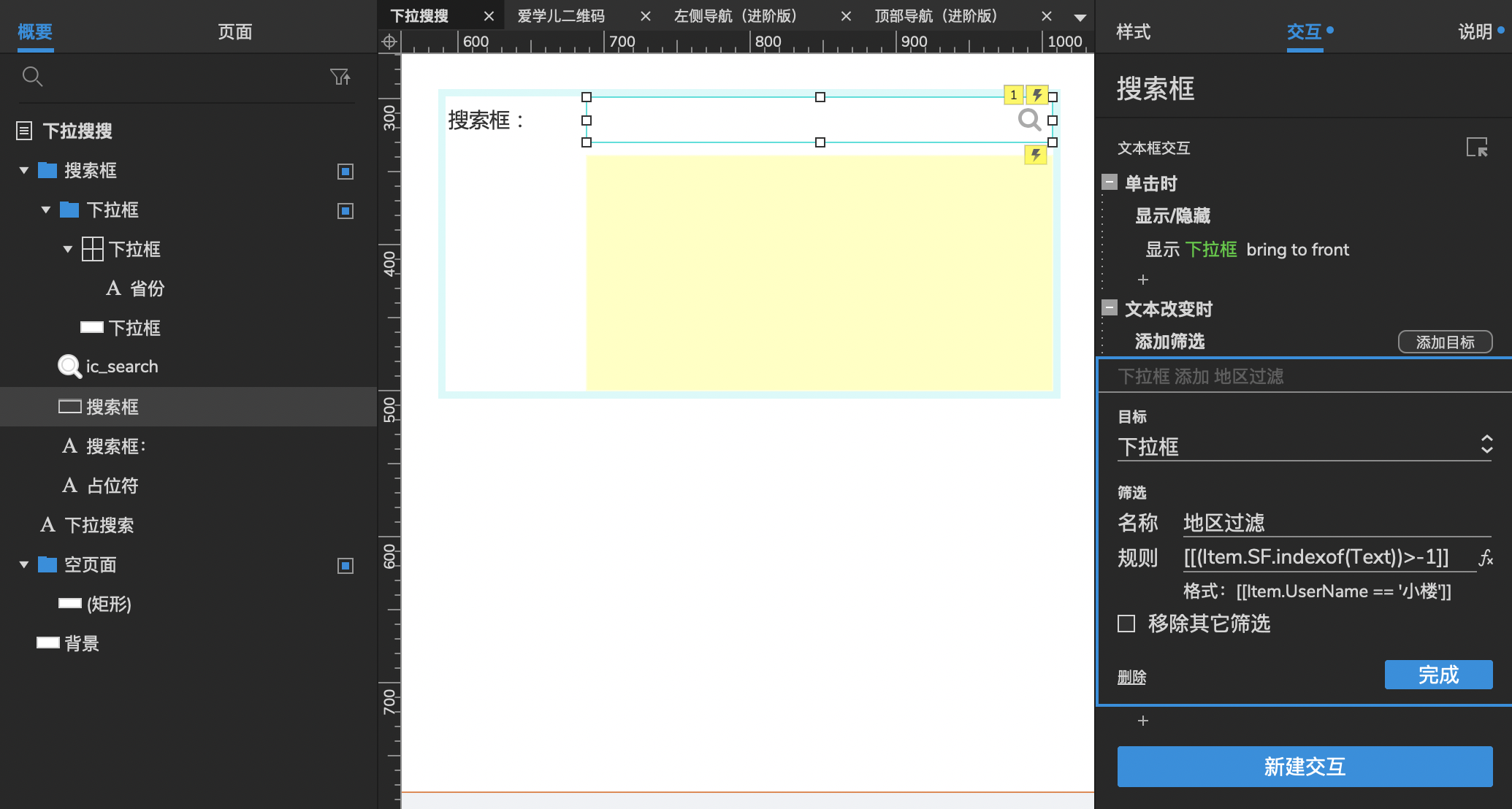Collapse the 搜索框 group in outline
This screenshot has width=1512, height=809.
[x=24, y=170]
